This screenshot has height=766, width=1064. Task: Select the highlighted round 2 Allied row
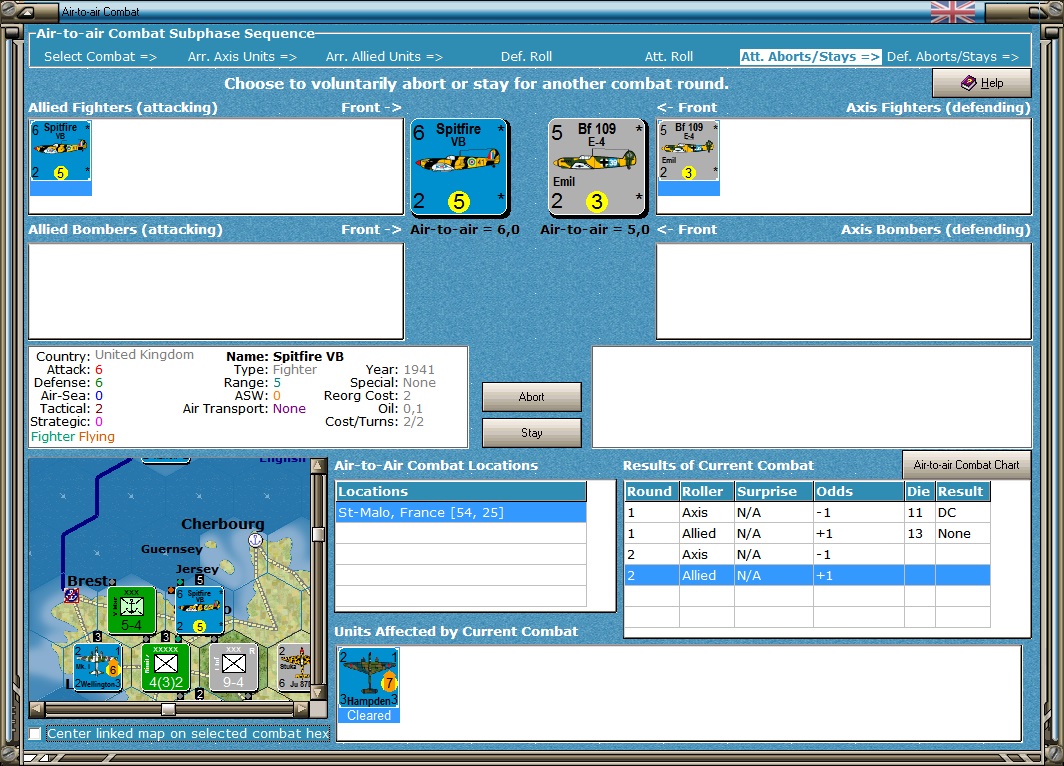807,575
